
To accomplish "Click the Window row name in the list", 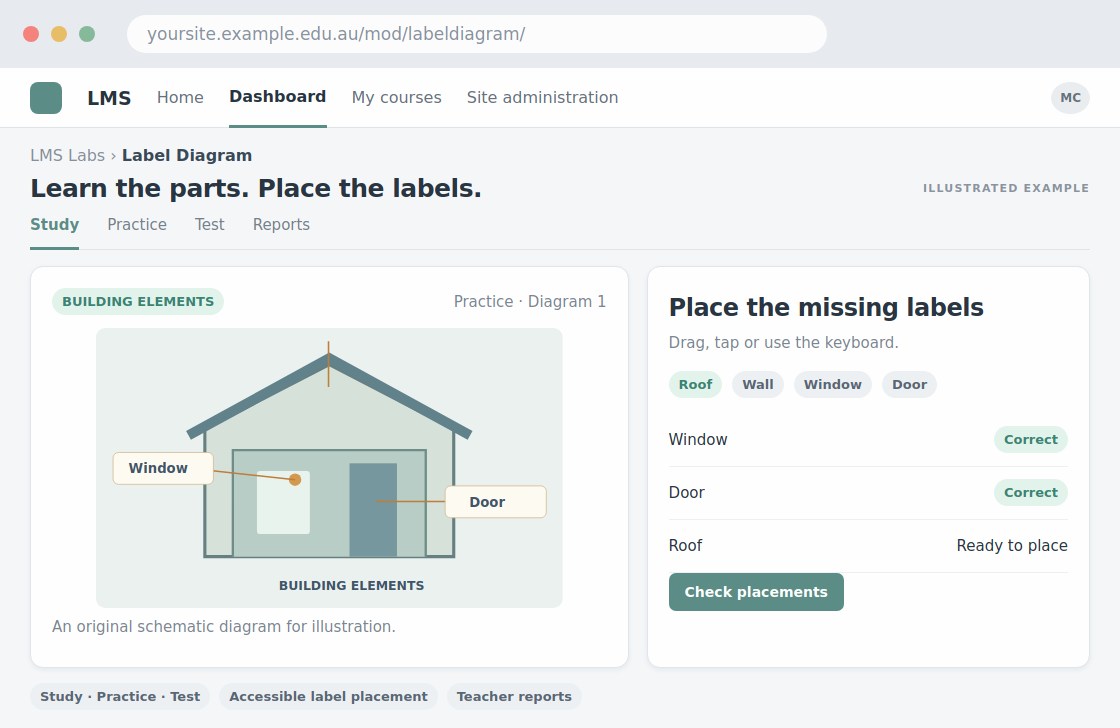I will point(698,439).
